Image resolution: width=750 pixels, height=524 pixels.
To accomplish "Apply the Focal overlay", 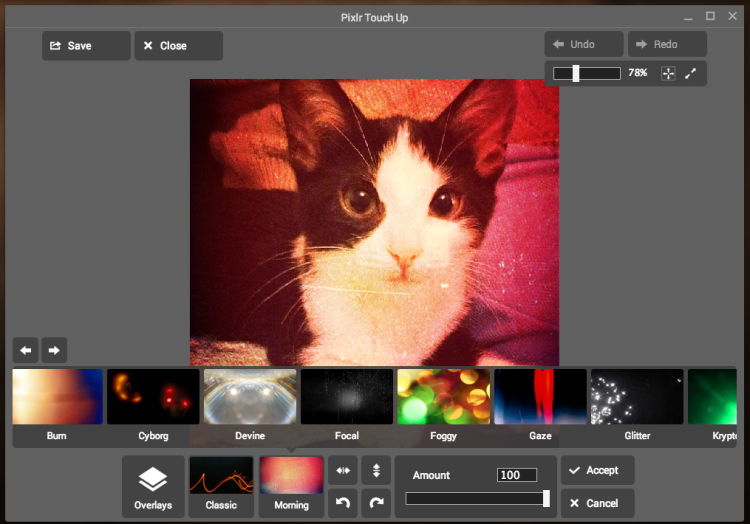I will [x=347, y=397].
